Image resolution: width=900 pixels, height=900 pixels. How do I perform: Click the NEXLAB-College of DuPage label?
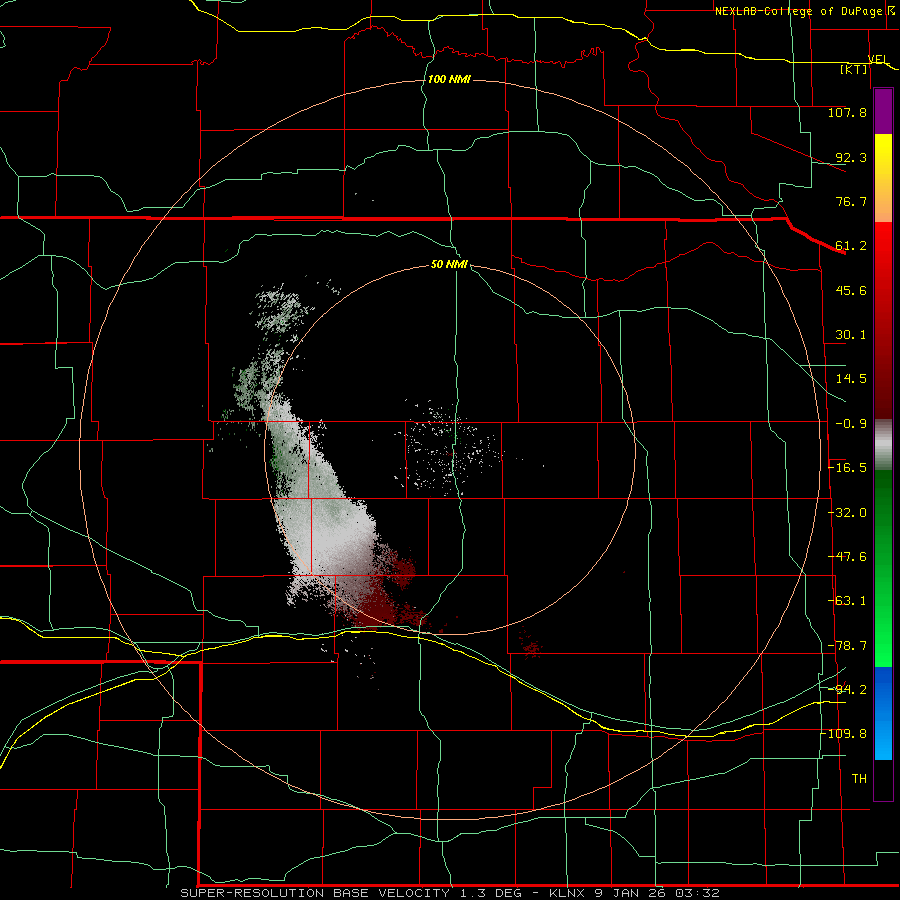click(x=798, y=11)
